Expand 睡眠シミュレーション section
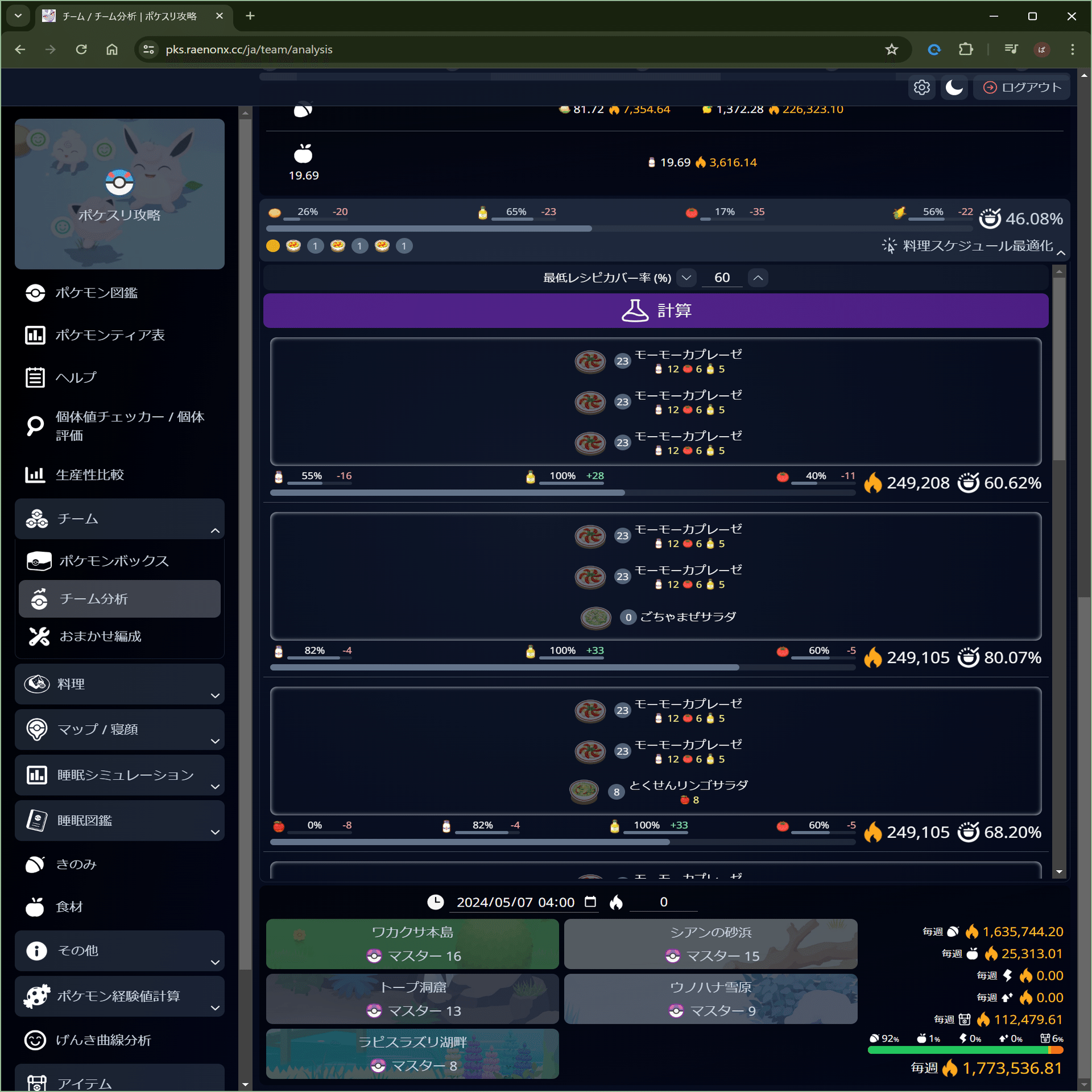 pos(119,775)
